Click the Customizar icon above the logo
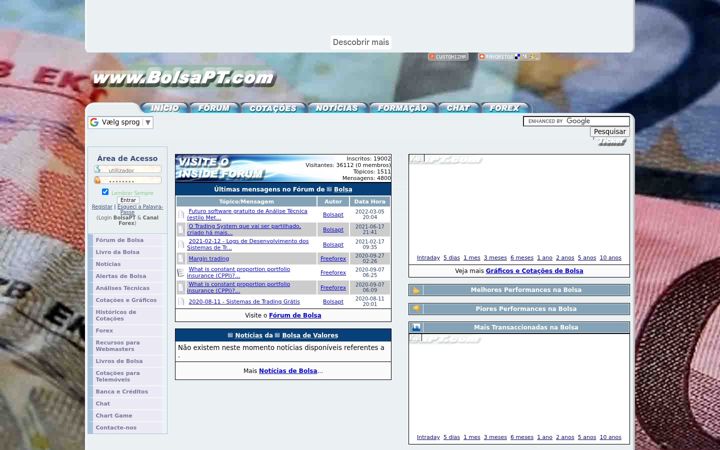Screen dimensions: 720x450 (448, 57)
